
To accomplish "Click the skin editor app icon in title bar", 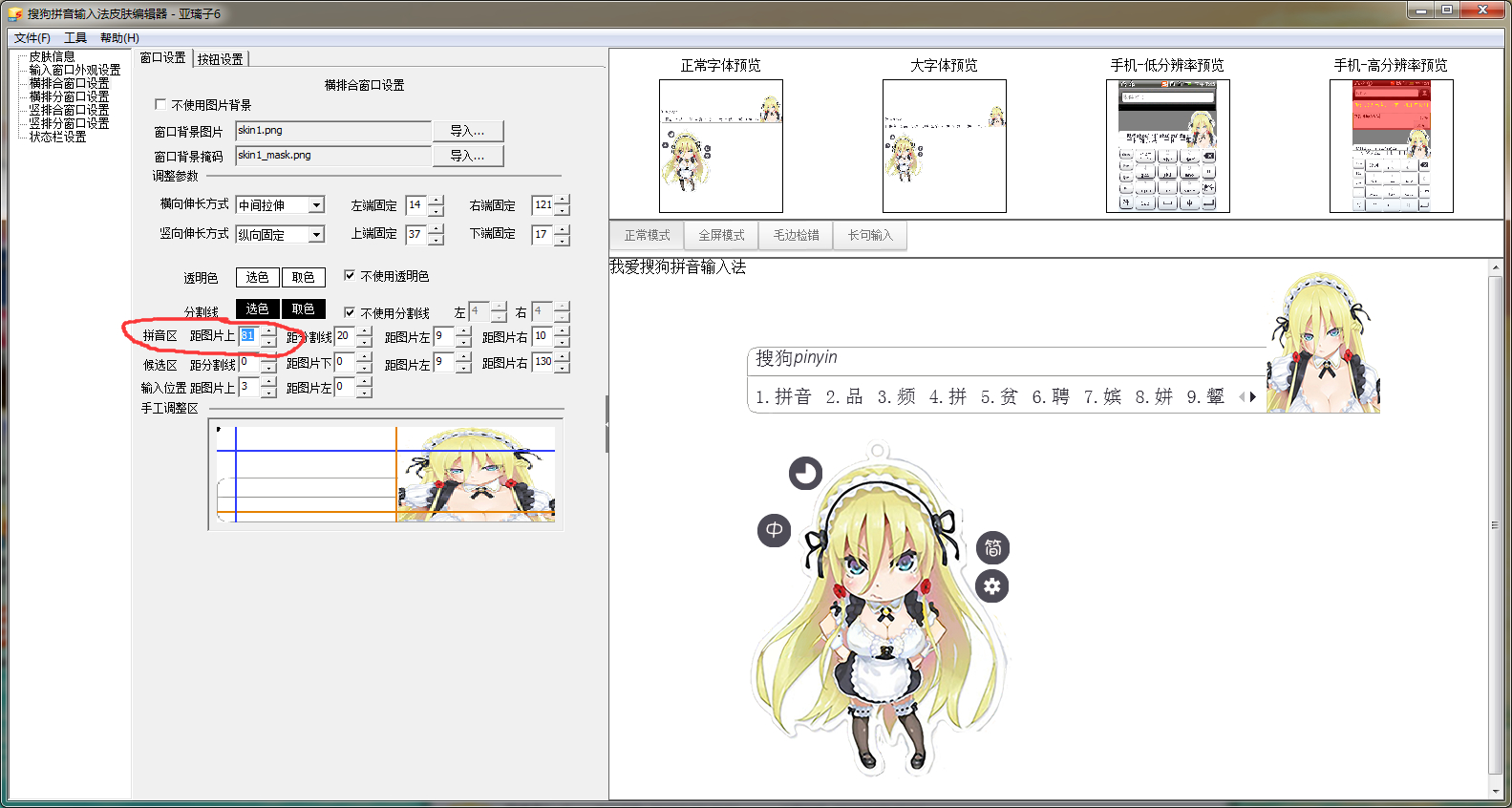I will (x=15, y=14).
